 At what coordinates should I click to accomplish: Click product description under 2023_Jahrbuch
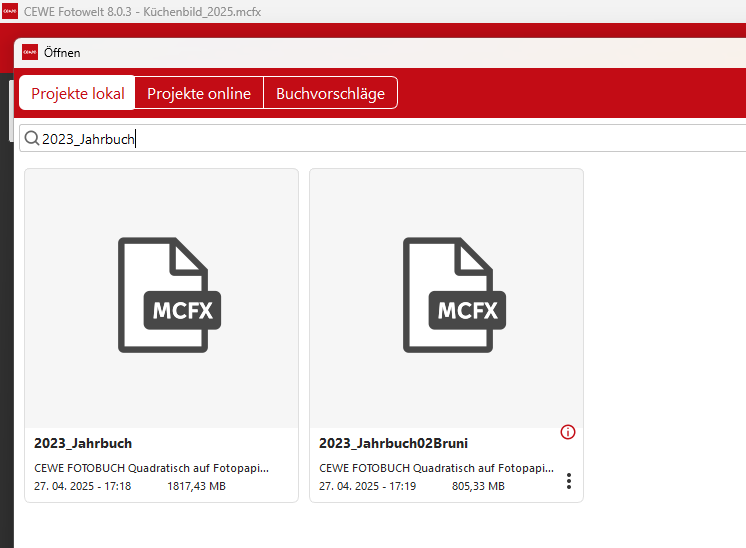[x=151, y=468]
